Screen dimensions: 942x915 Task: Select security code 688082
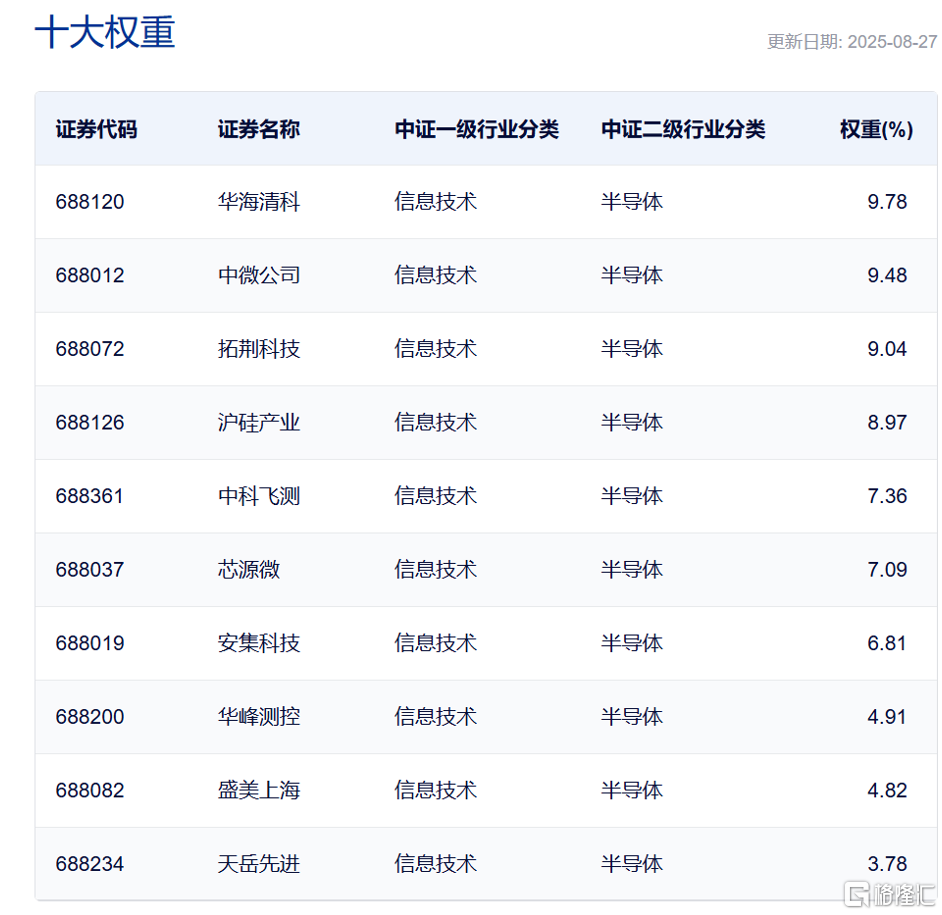pos(90,791)
